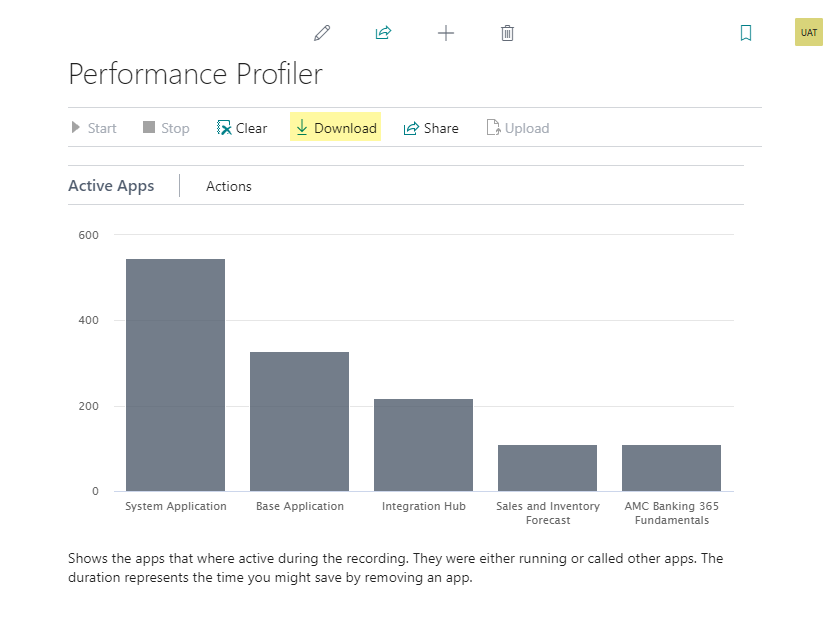Click the Sales and Inventory Forecast bar
829x622 pixels.
coord(547,468)
